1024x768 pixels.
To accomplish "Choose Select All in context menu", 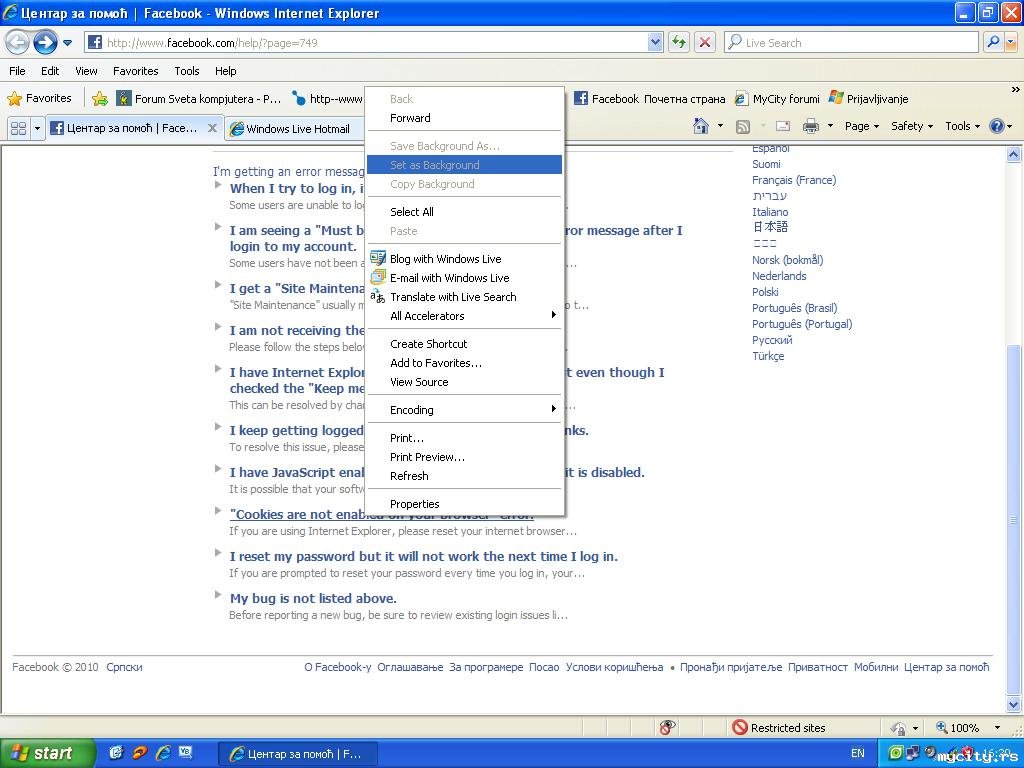I will point(464,212).
